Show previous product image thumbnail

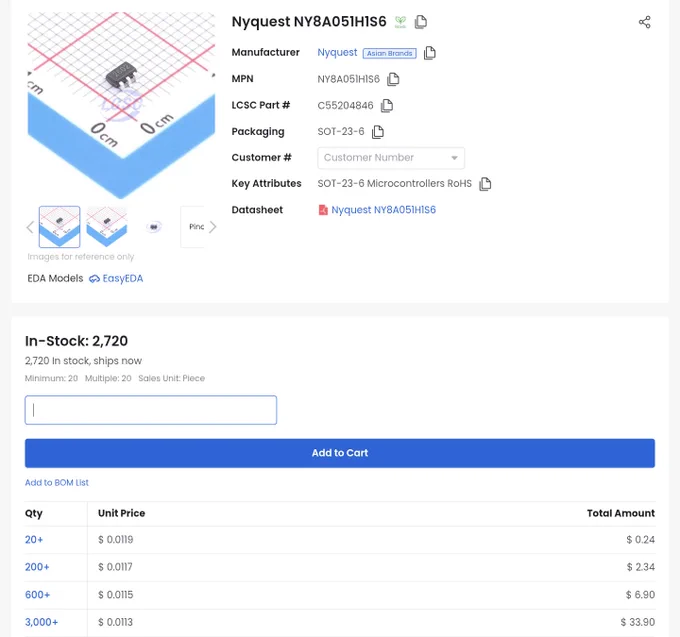(30, 227)
